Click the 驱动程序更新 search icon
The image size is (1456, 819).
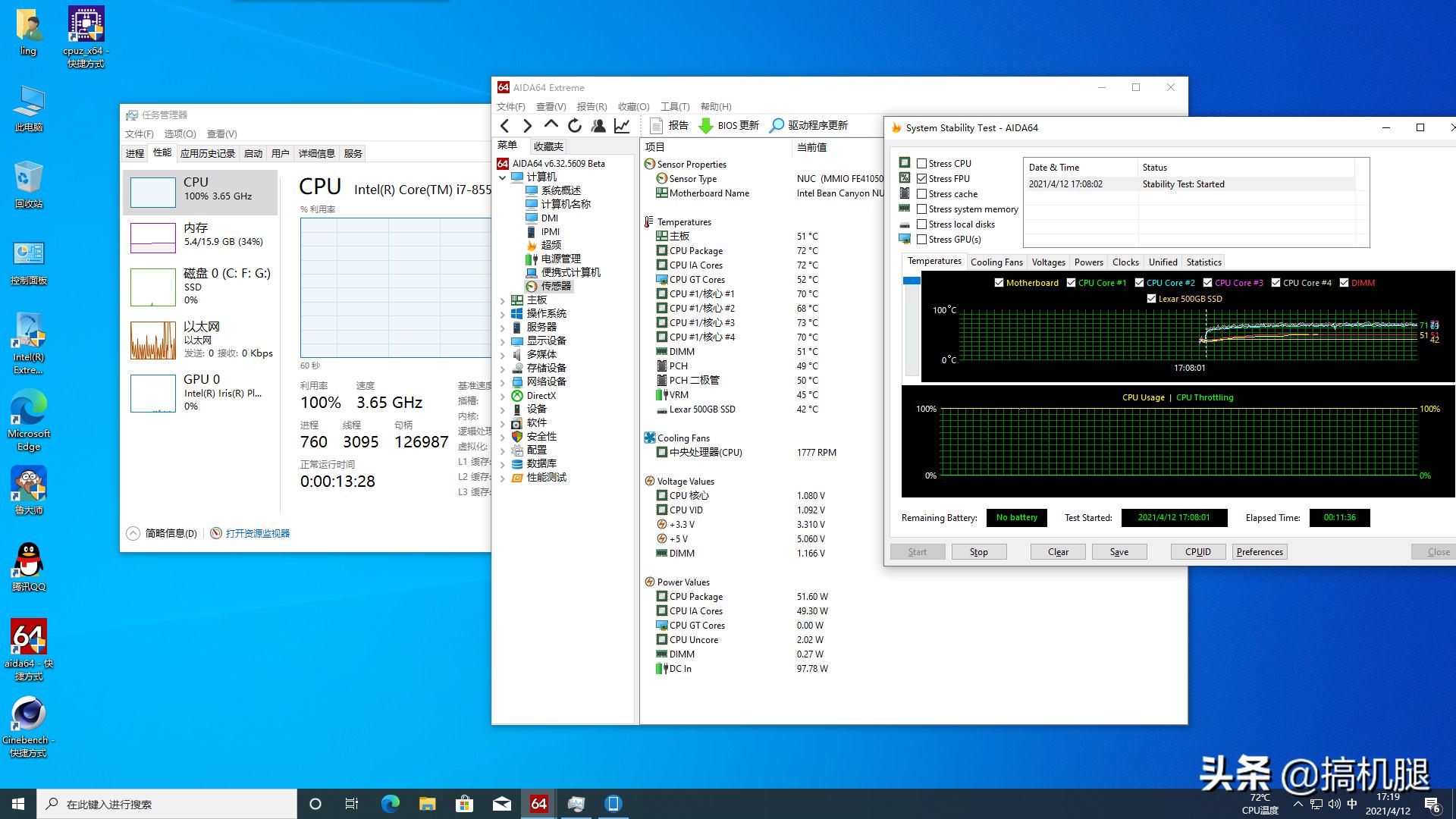[x=777, y=125]
